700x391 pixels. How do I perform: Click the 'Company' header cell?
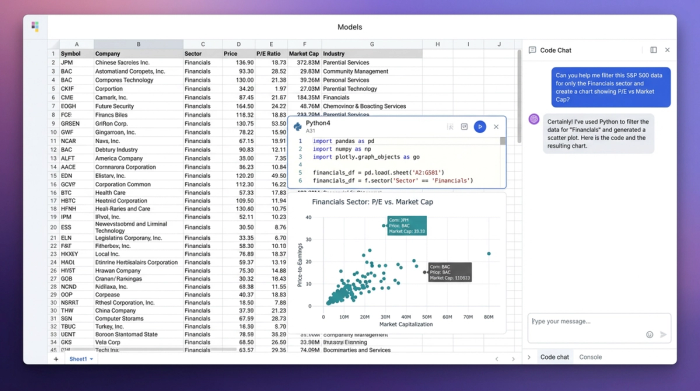point(138,54)
